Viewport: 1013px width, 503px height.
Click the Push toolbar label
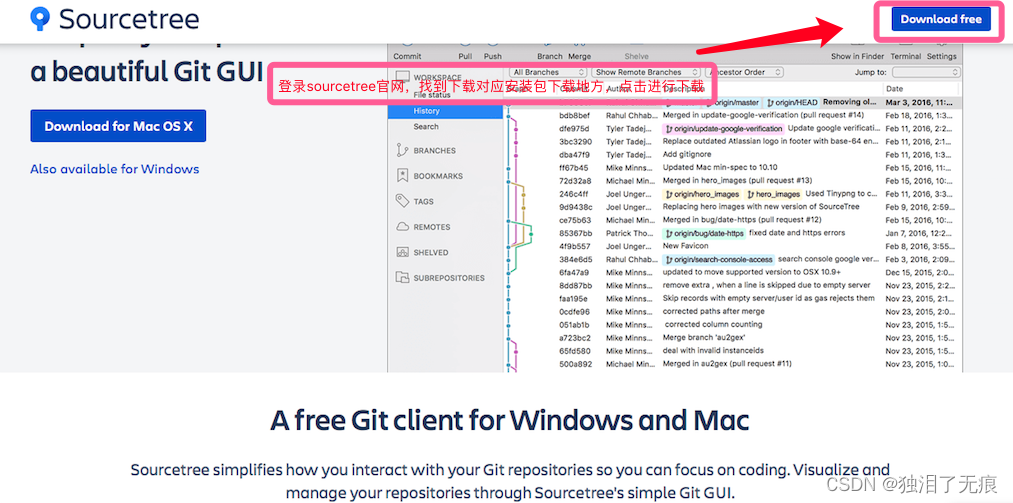pos(492,56)
